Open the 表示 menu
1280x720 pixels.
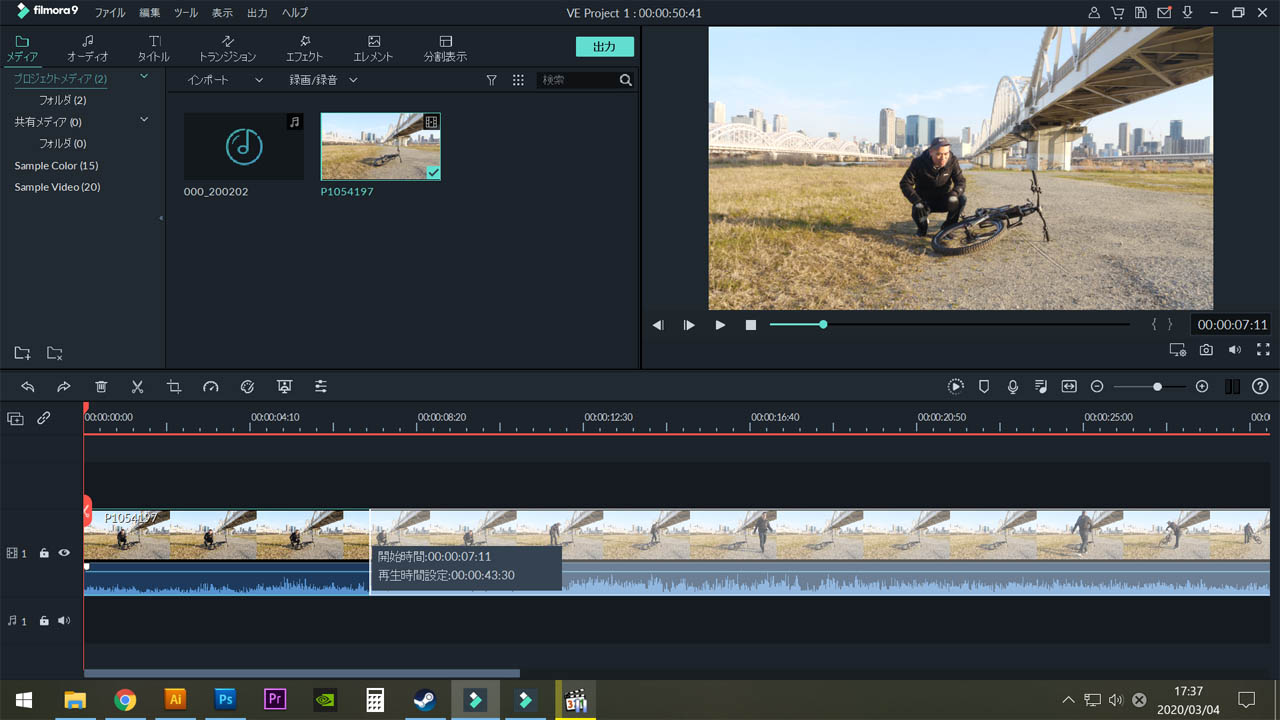click(222, 13)
